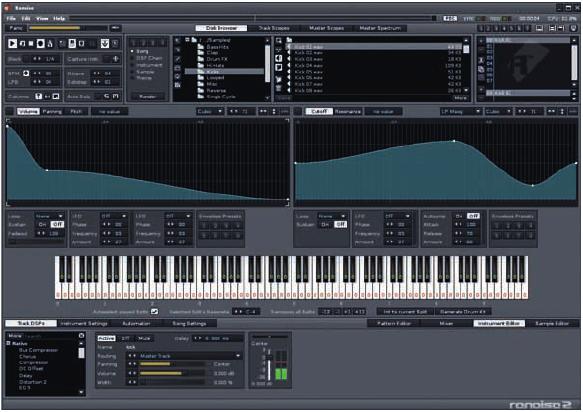The width and height of the screenshot is (583, 412).
Task: Toggle the record edit-mode icon
Action: (41, 44)
